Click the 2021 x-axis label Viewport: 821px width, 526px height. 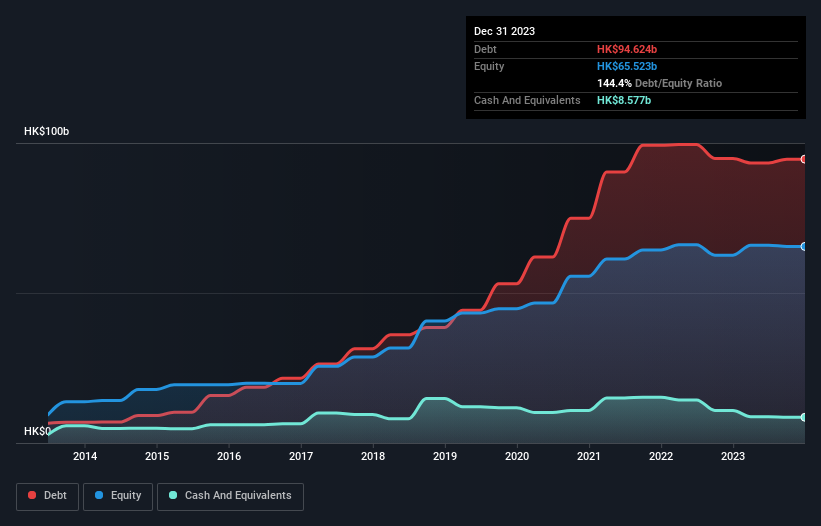589,456
